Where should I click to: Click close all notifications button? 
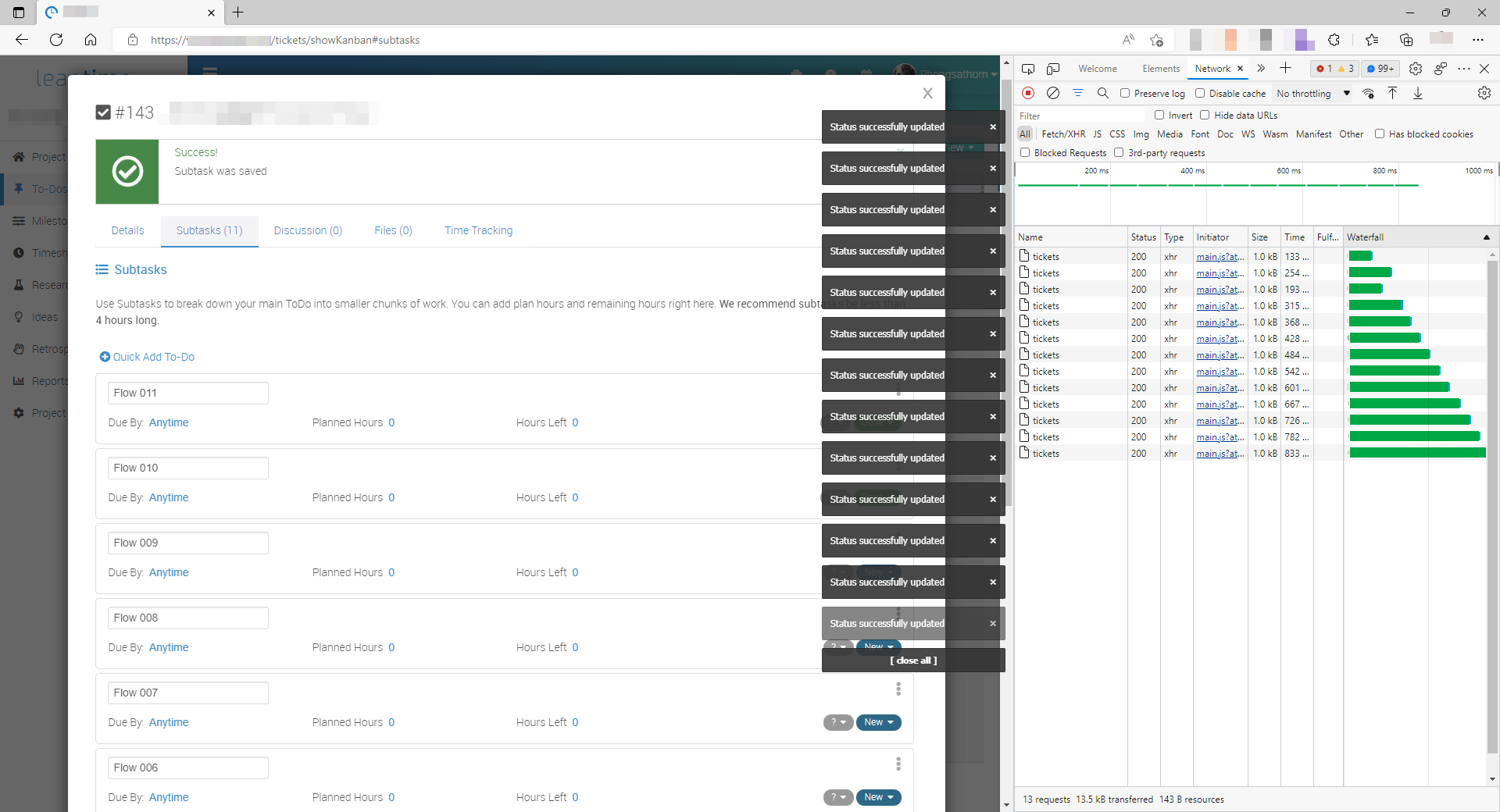[x=912, y=660]
